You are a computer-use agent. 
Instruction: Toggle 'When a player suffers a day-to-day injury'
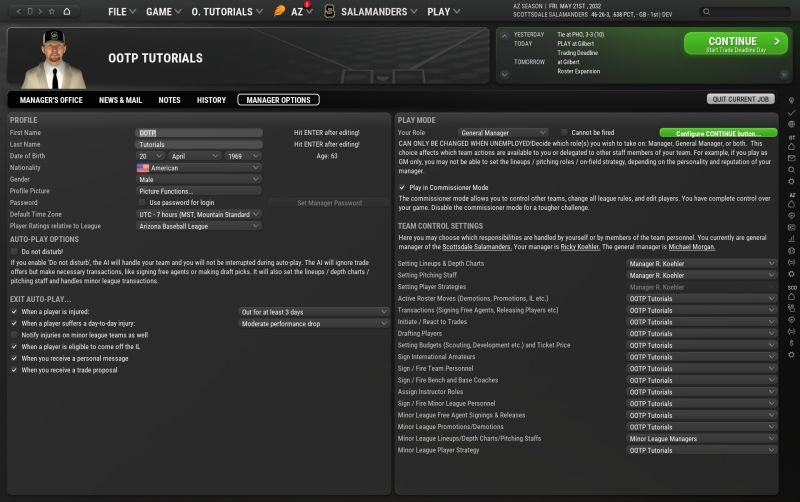point(14,323)
